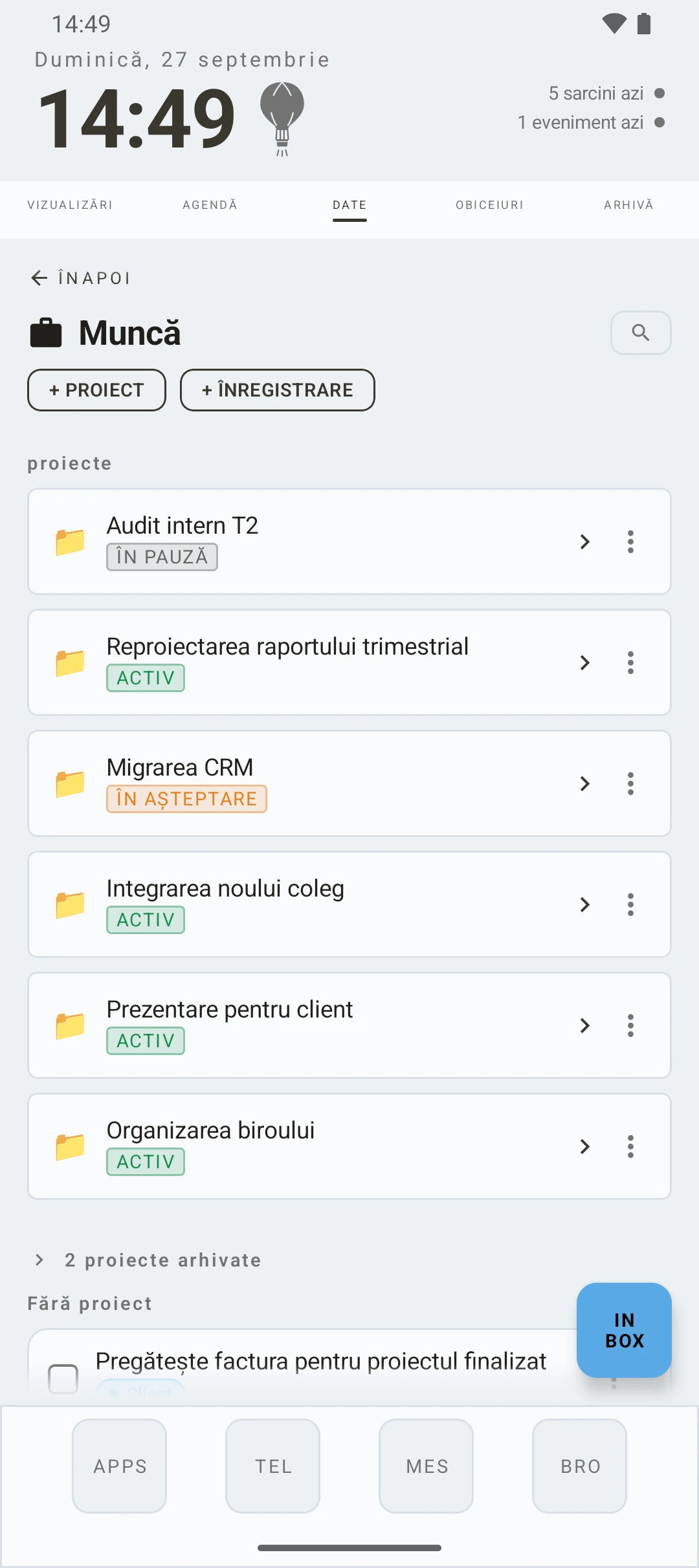Viewport: 699px width, 1568px height.
Task: Expand Reproiectarea raportului trimestrial chevron
Action: pos(585,662)
